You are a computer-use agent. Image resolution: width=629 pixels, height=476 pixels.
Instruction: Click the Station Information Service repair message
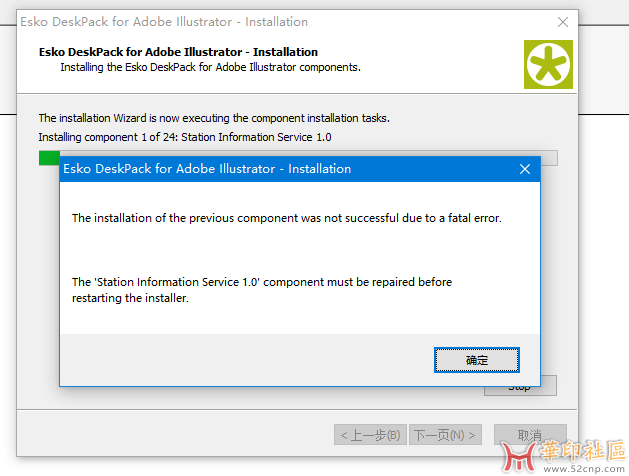coord(262,290)
